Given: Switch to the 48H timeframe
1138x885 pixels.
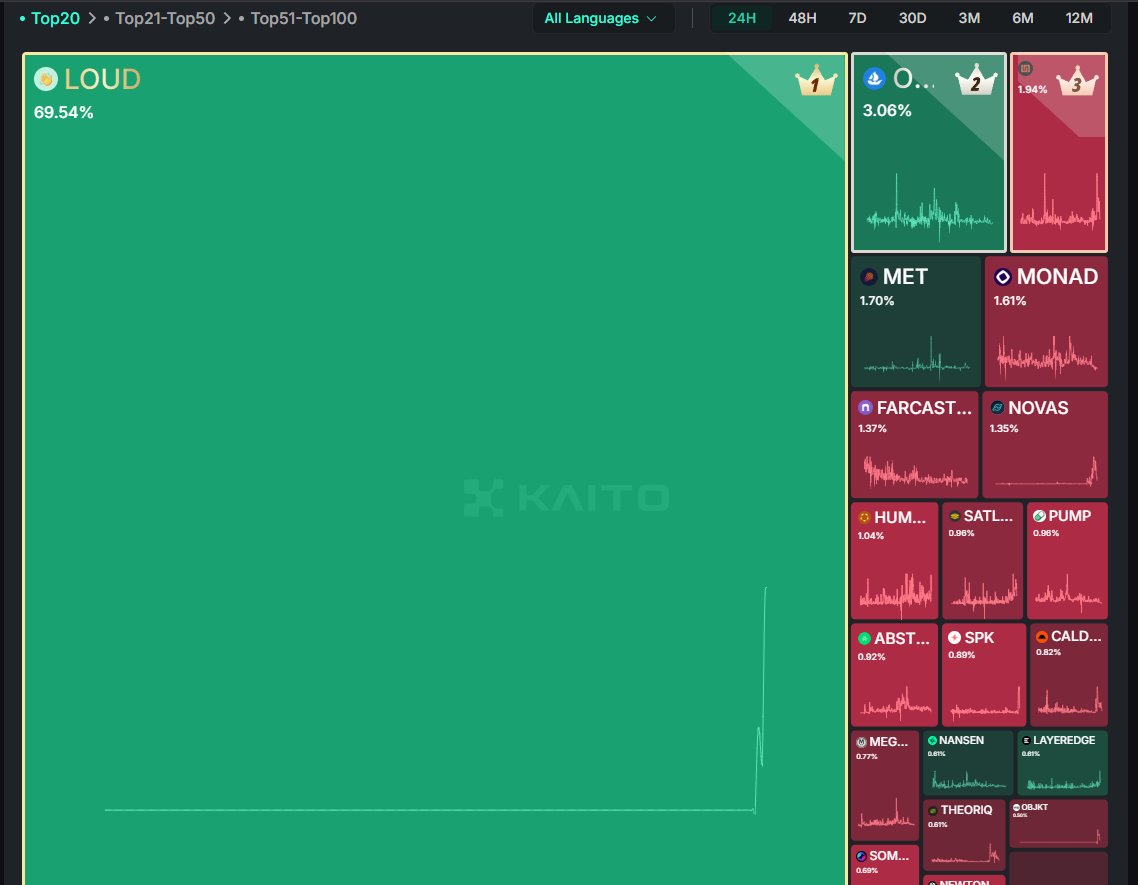Looking at the screenshot, I should (x=802, y=18).
